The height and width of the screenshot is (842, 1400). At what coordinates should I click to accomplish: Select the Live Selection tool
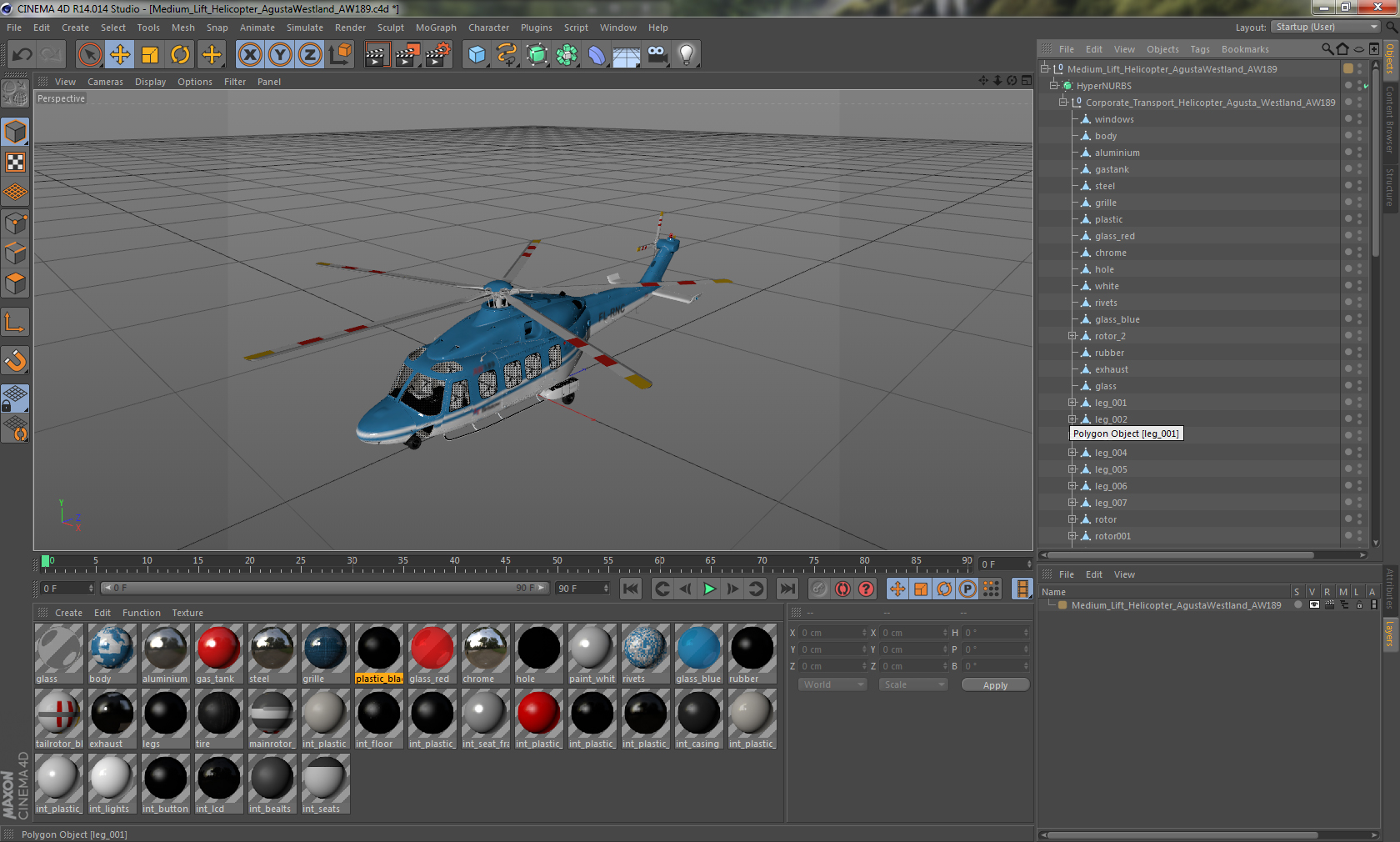(90, 55)
